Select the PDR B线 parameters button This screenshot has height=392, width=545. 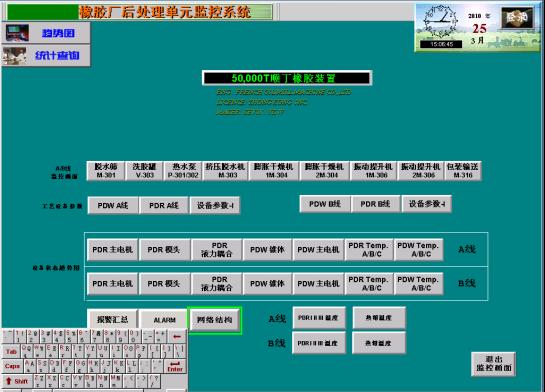(x=375, y=204)
